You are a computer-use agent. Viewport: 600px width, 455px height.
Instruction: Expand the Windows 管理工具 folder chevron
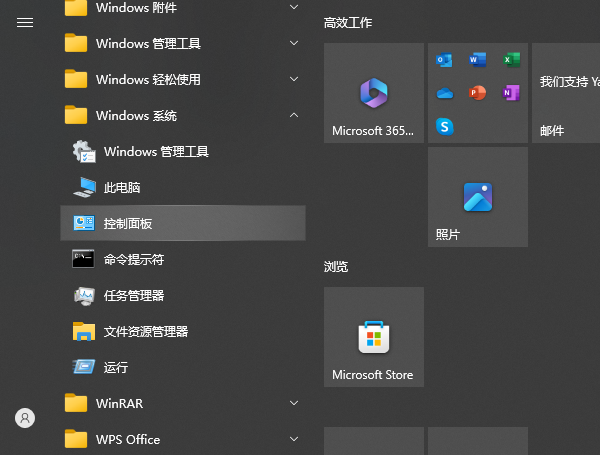click(x=294, y=43)
